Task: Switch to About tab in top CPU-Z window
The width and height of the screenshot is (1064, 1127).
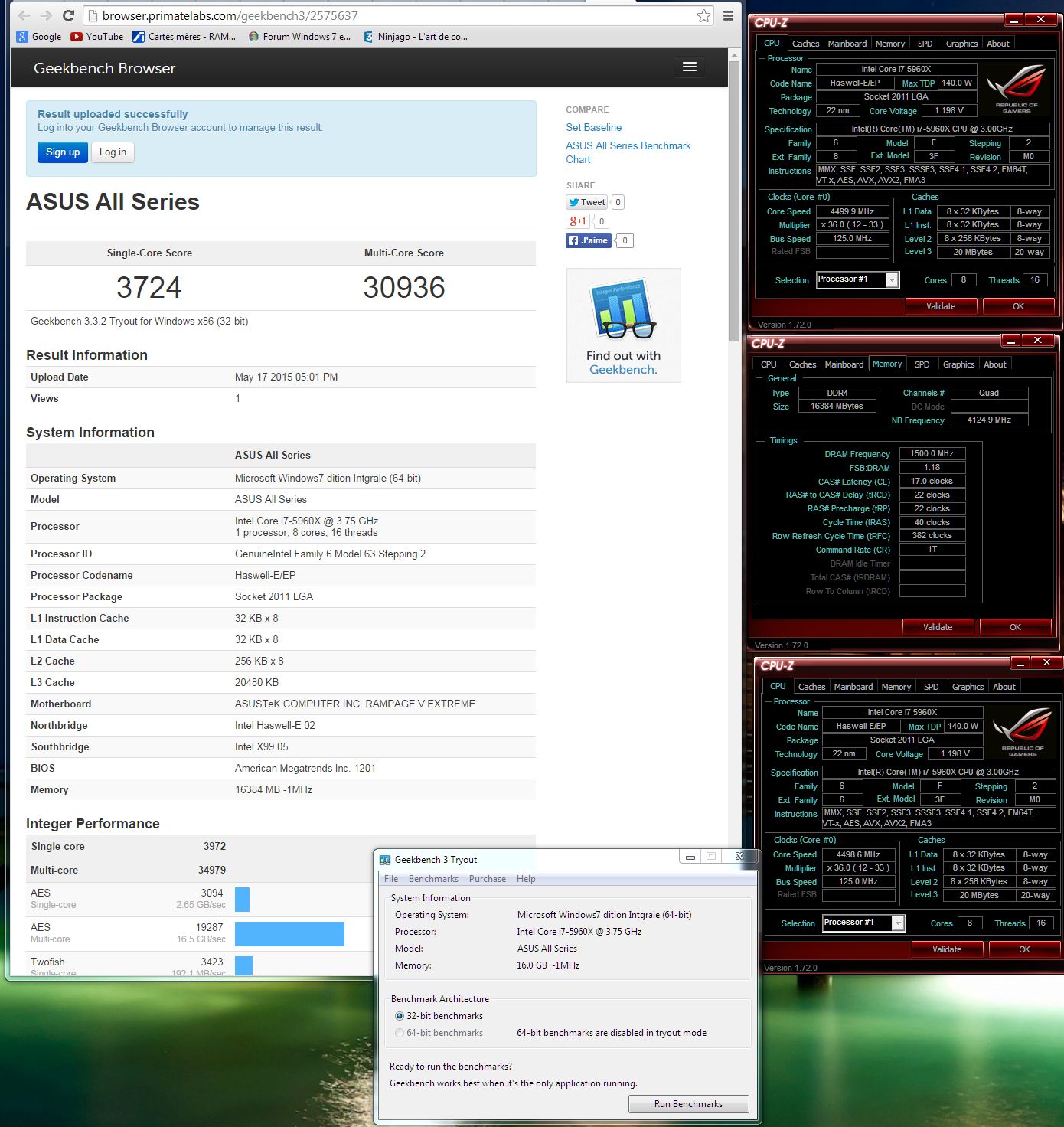Action: coord(998,44)
